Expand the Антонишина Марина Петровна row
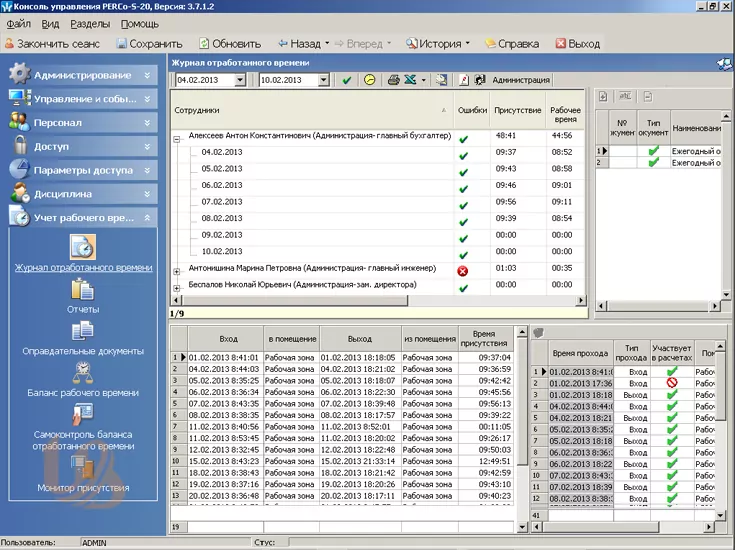This screenshot has width=735, height=550. [177, 271]
